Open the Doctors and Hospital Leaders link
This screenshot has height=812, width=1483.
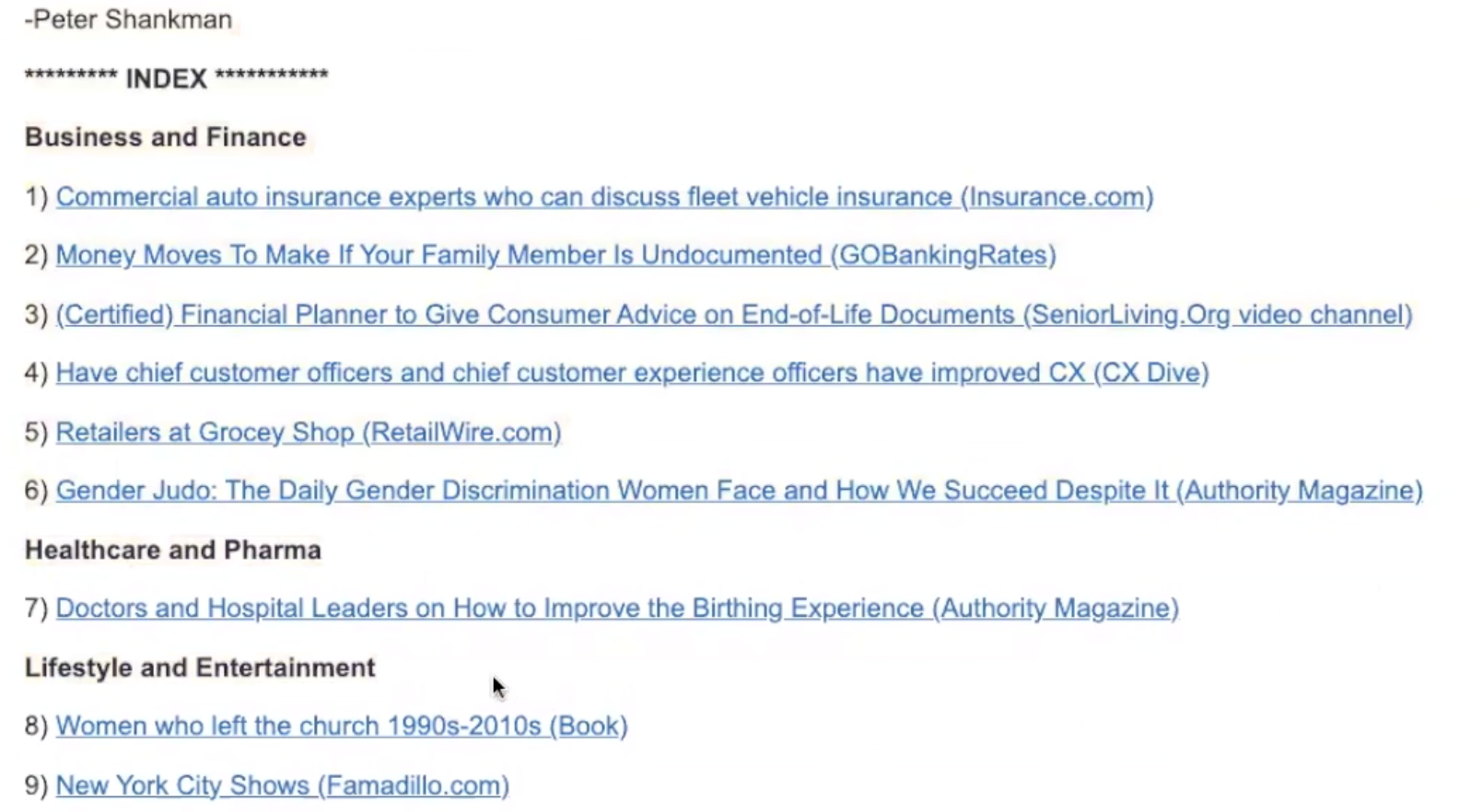click(x=617, y=609)
